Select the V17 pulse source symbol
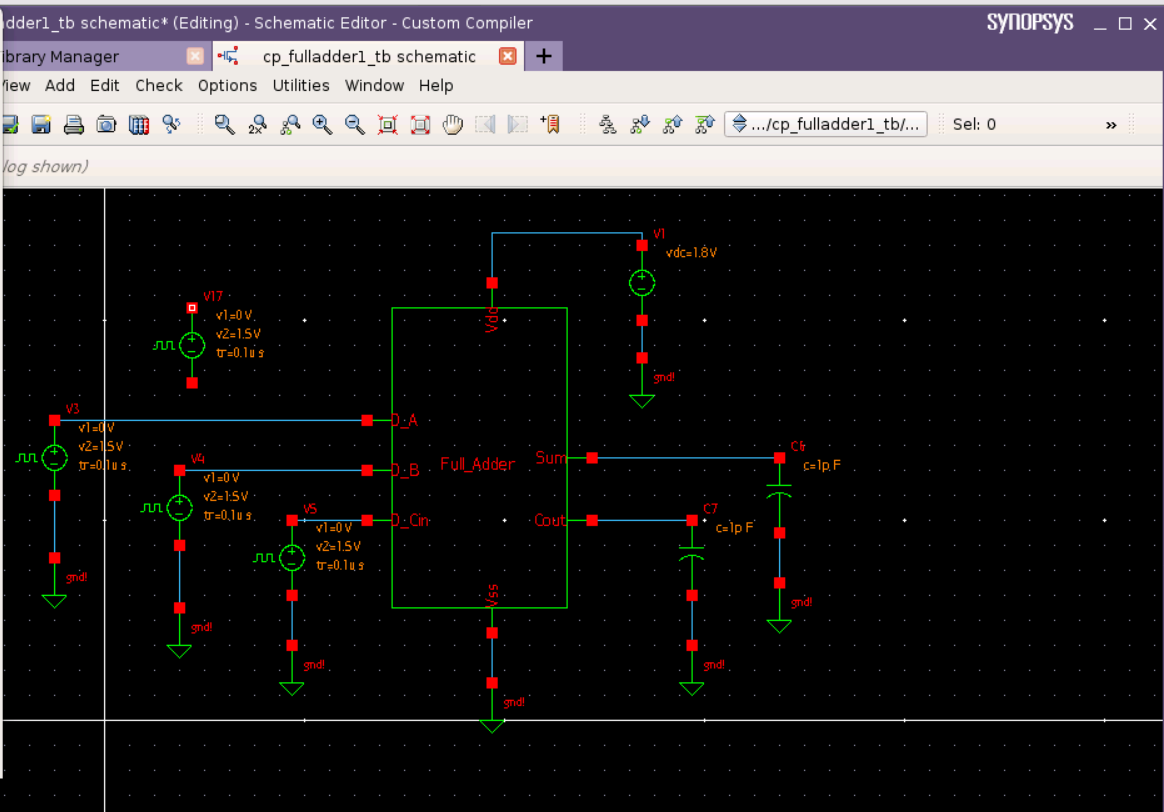1164x812 pixels. point(190,345)
